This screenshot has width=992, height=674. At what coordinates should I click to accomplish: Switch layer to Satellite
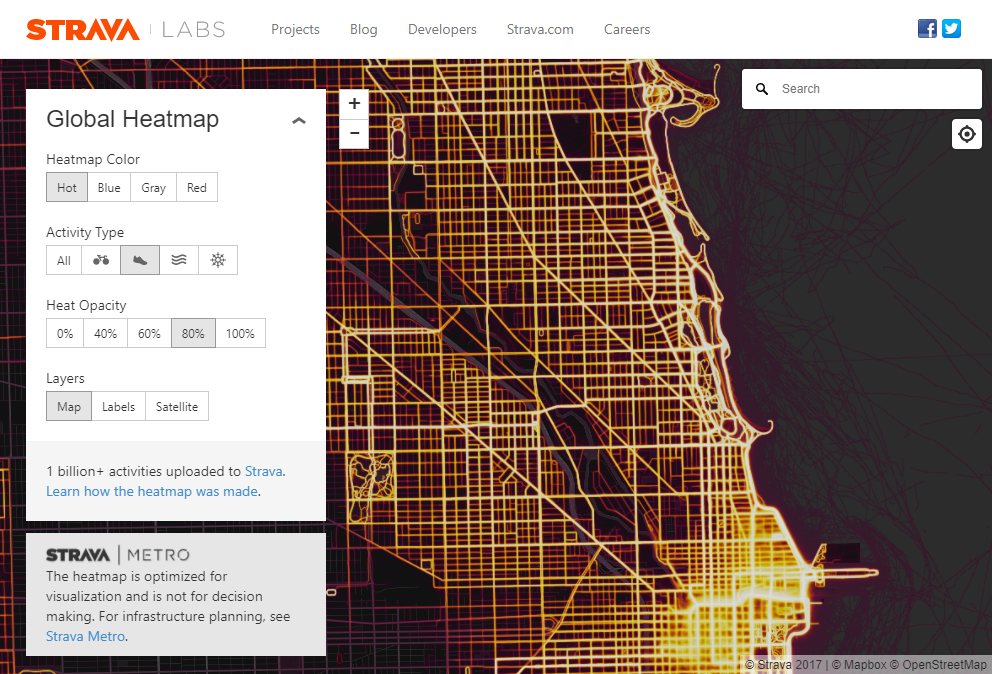(x=177, y=406)
